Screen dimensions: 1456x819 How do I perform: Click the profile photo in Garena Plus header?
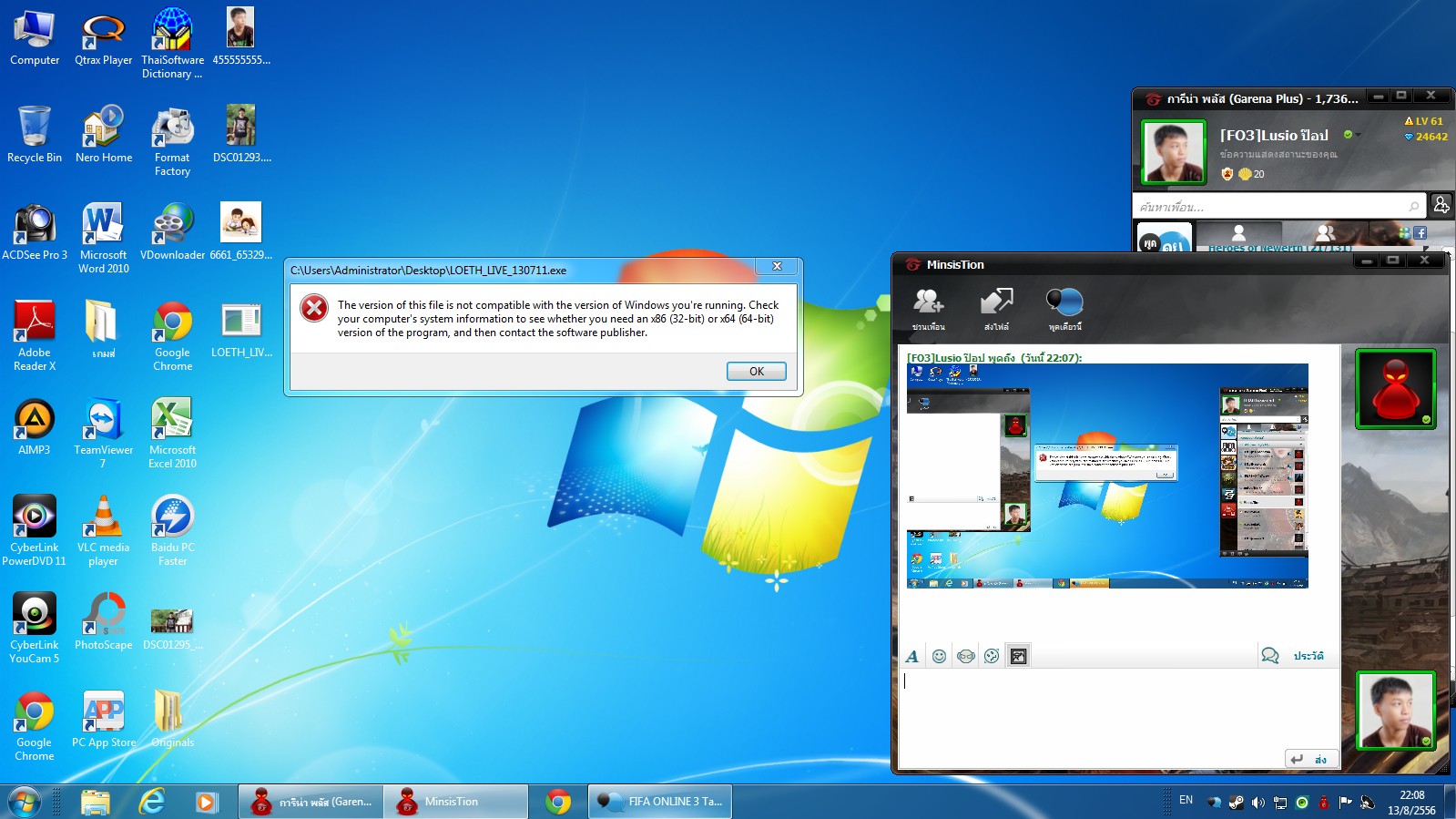(x=1174, y=152)
